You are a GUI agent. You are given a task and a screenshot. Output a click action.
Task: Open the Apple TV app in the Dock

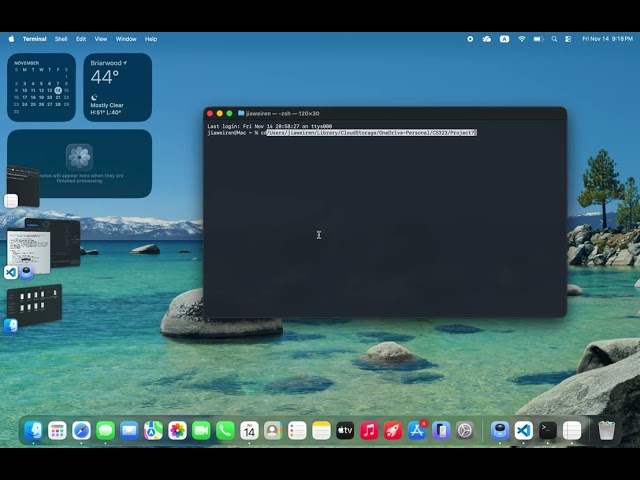pos(345,430)
